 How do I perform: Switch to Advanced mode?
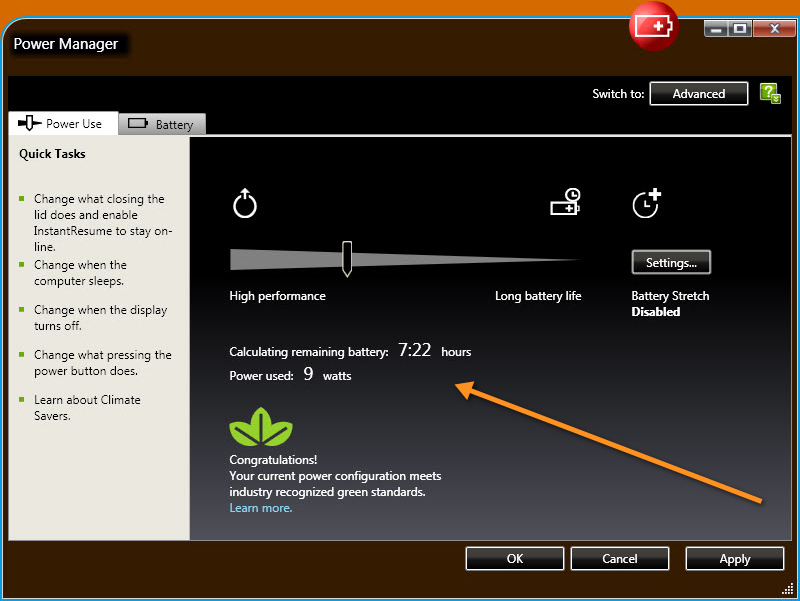pos(698,94)
